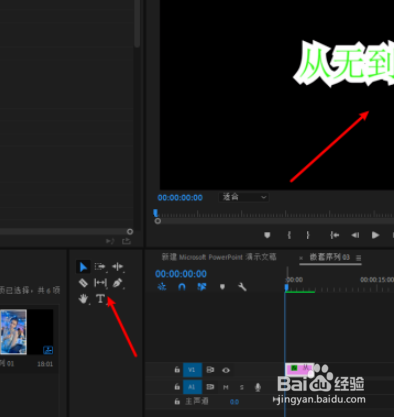Click the insert-sequences-as-nests timeline icon

[x=162, y=287]
